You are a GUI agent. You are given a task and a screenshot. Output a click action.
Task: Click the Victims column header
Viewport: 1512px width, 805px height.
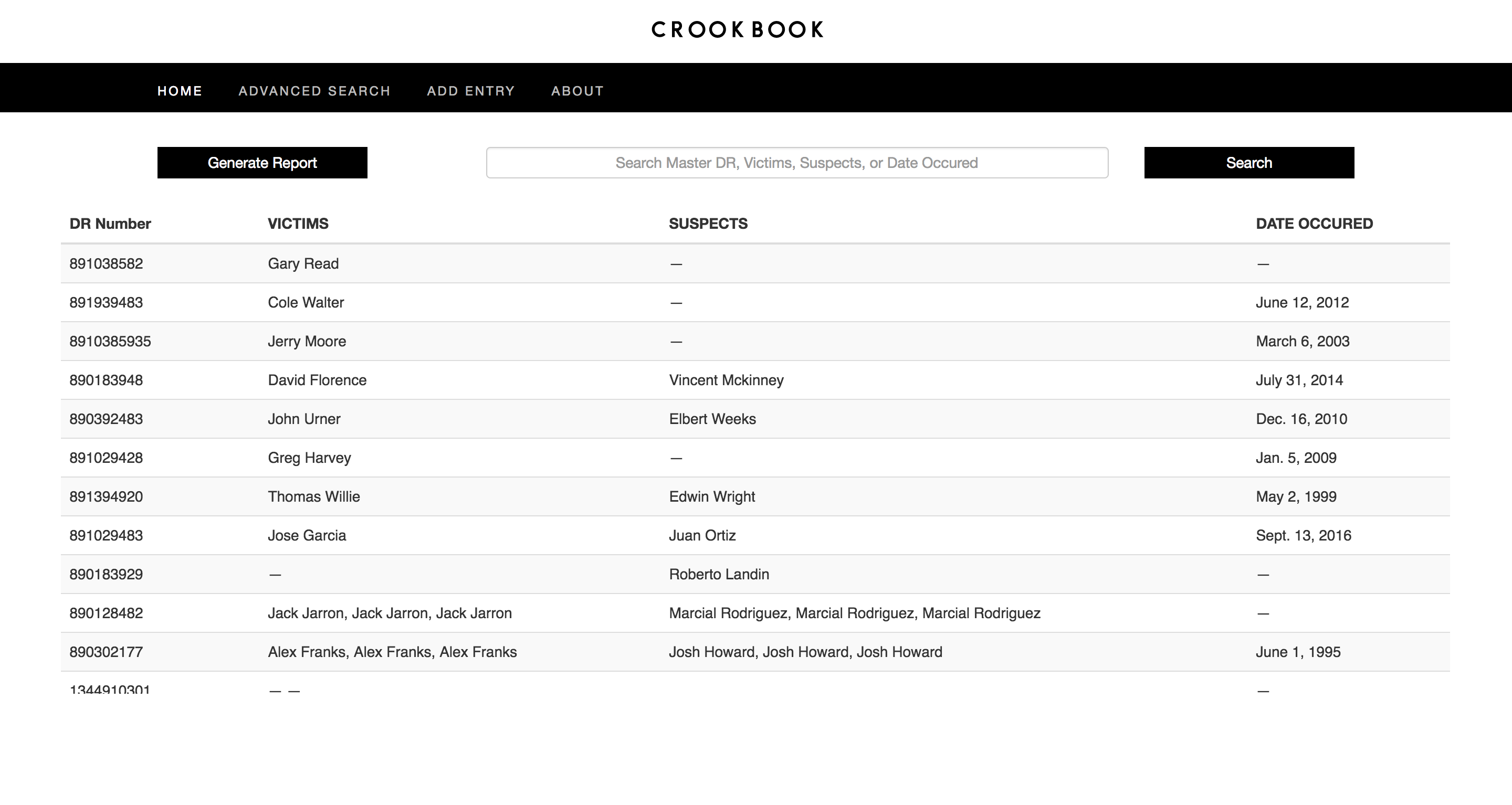pos(298,224)
